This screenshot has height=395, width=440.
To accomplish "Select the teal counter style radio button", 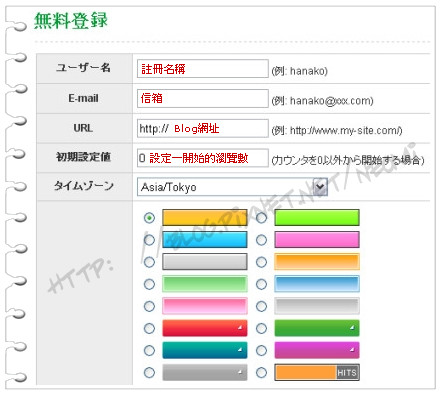I will (x=149, y=350).
